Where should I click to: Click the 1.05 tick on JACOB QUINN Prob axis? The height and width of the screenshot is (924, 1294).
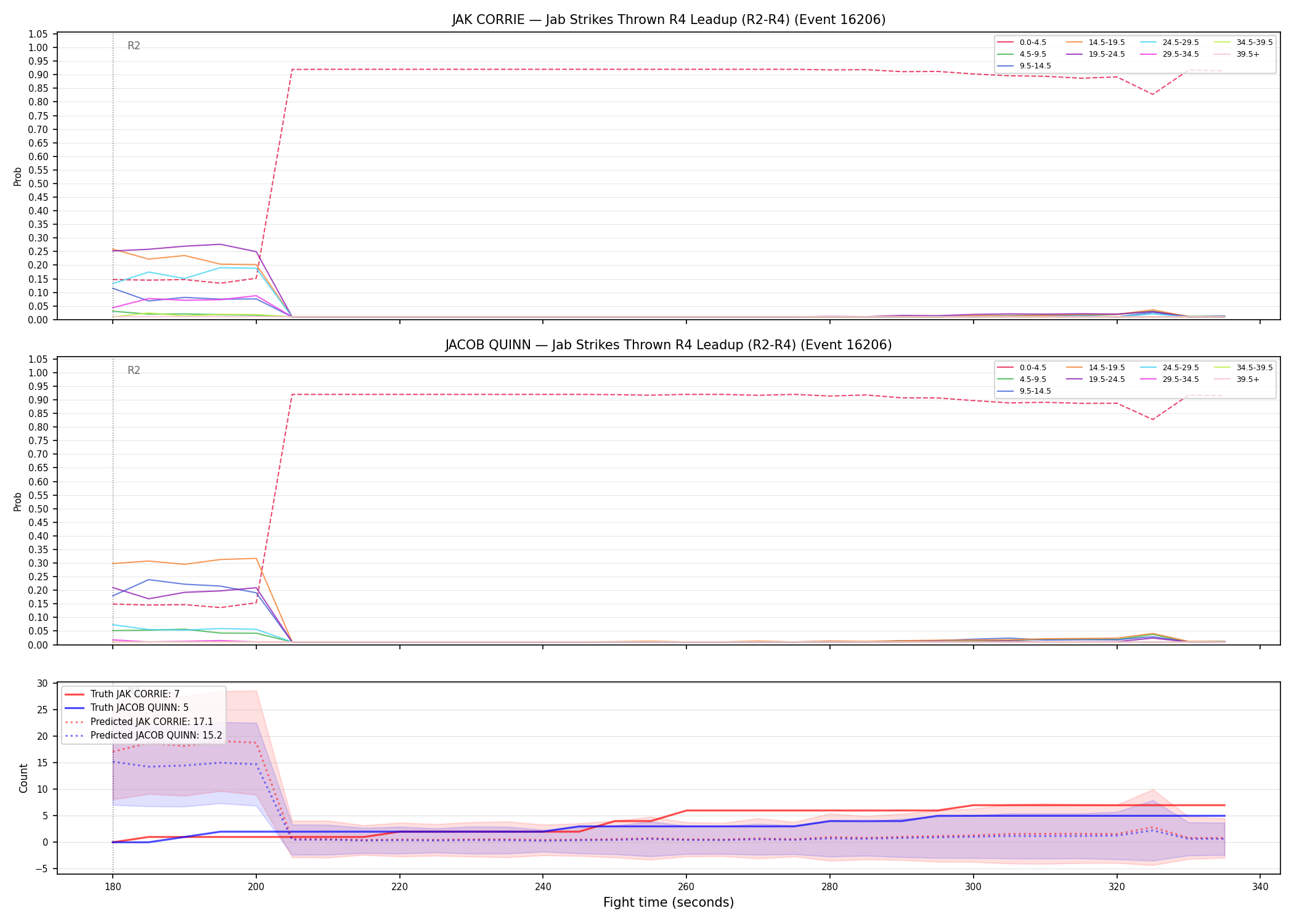point(38,359)
